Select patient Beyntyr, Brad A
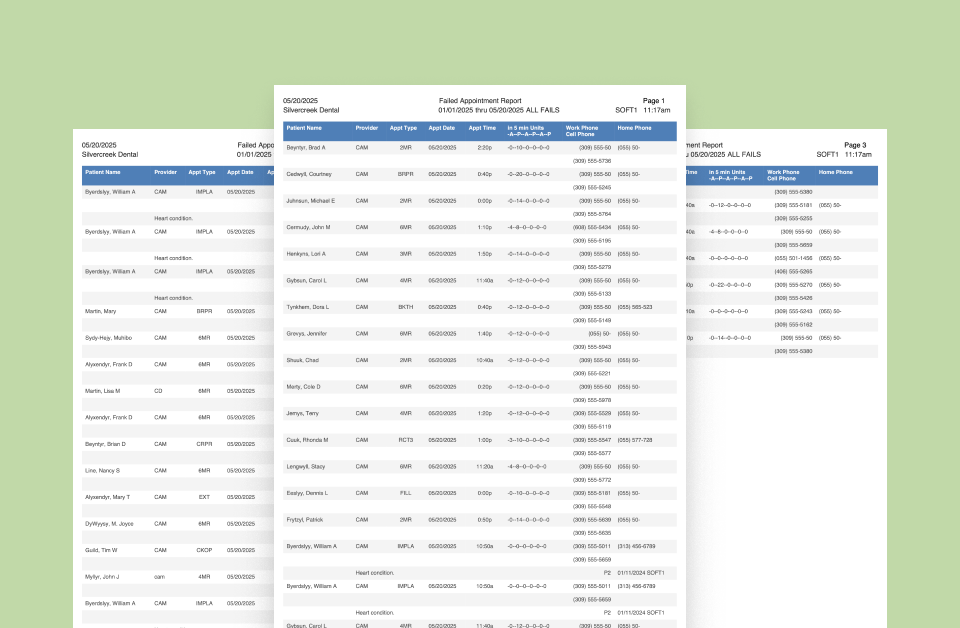The height and width of the screenshot is (628, 960). pyautogui.click(x=305, y=147)
